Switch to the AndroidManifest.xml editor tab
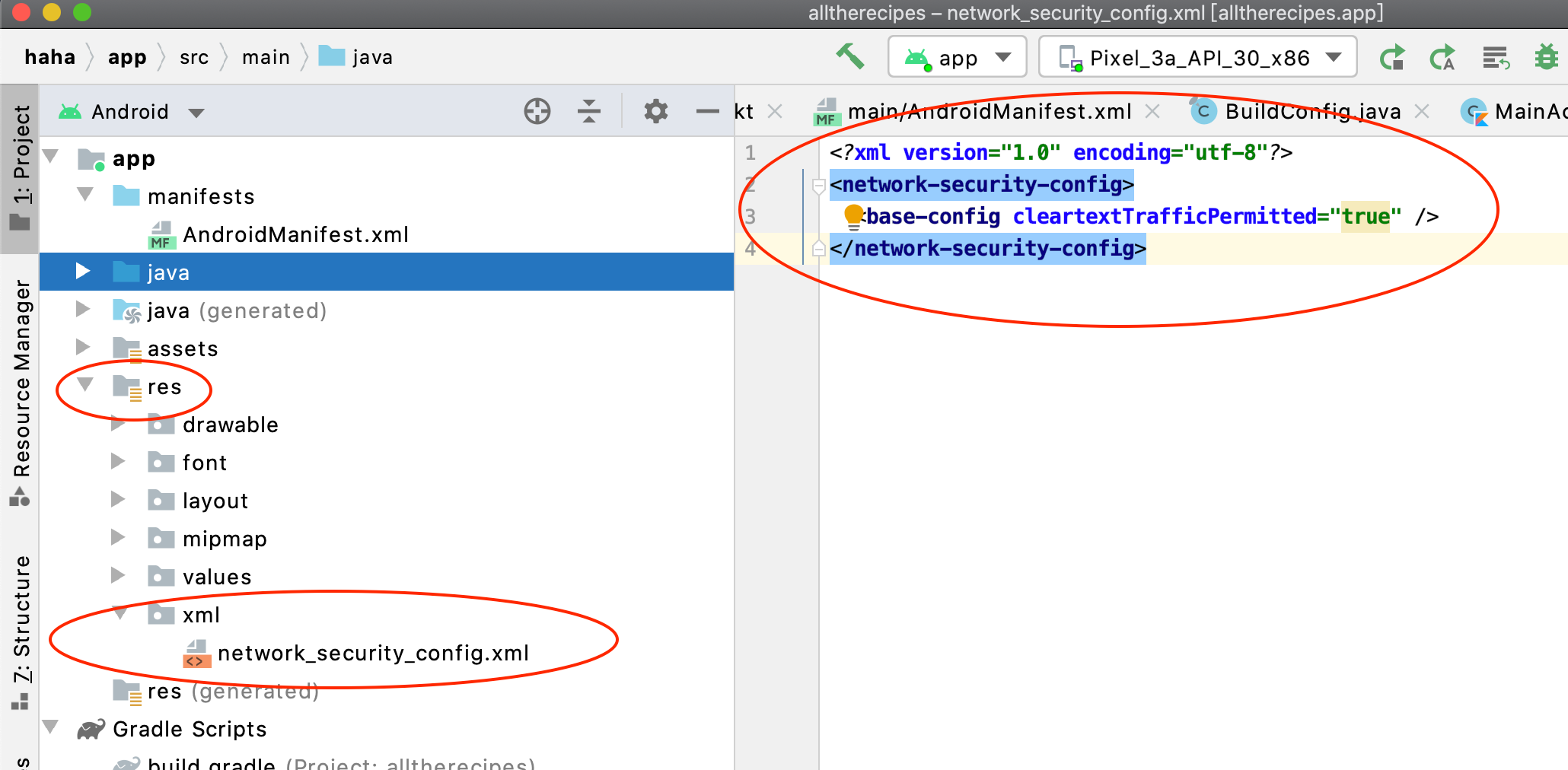The width and height of the screenshot is (1568, 770). 988,112
